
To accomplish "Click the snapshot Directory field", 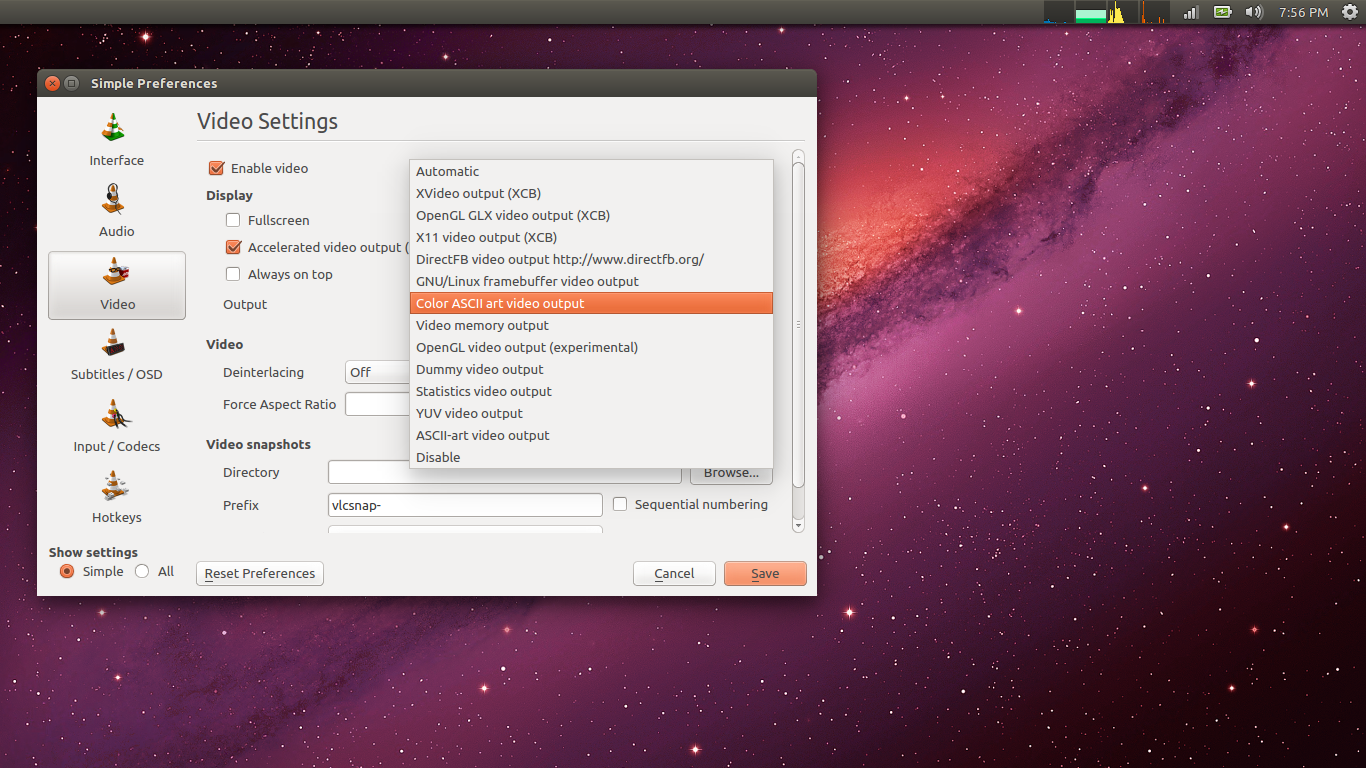I will coord(504,473).
